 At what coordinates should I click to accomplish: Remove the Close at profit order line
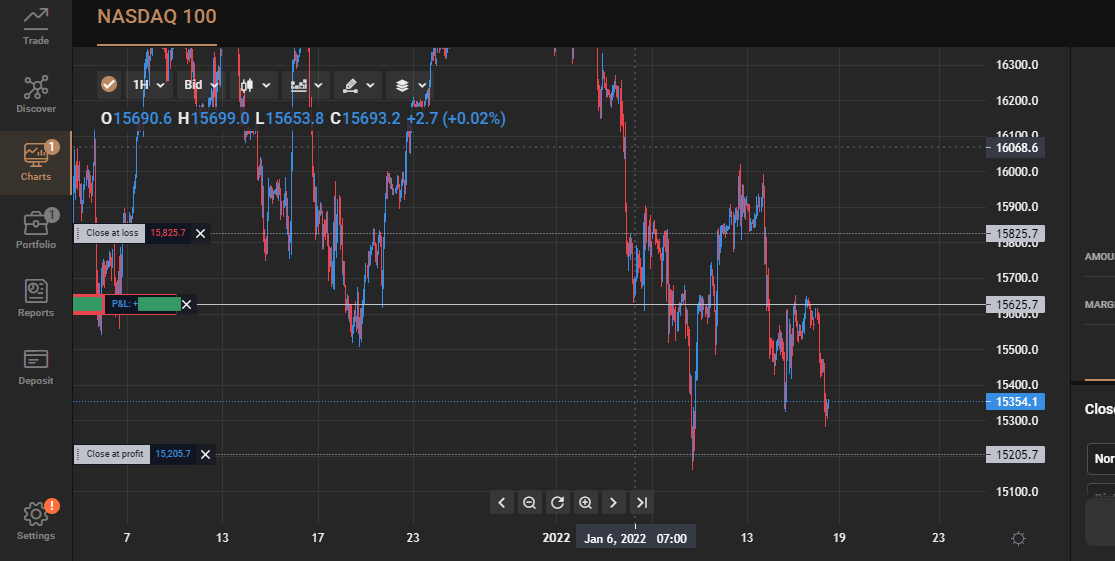(x=206, y=454)
